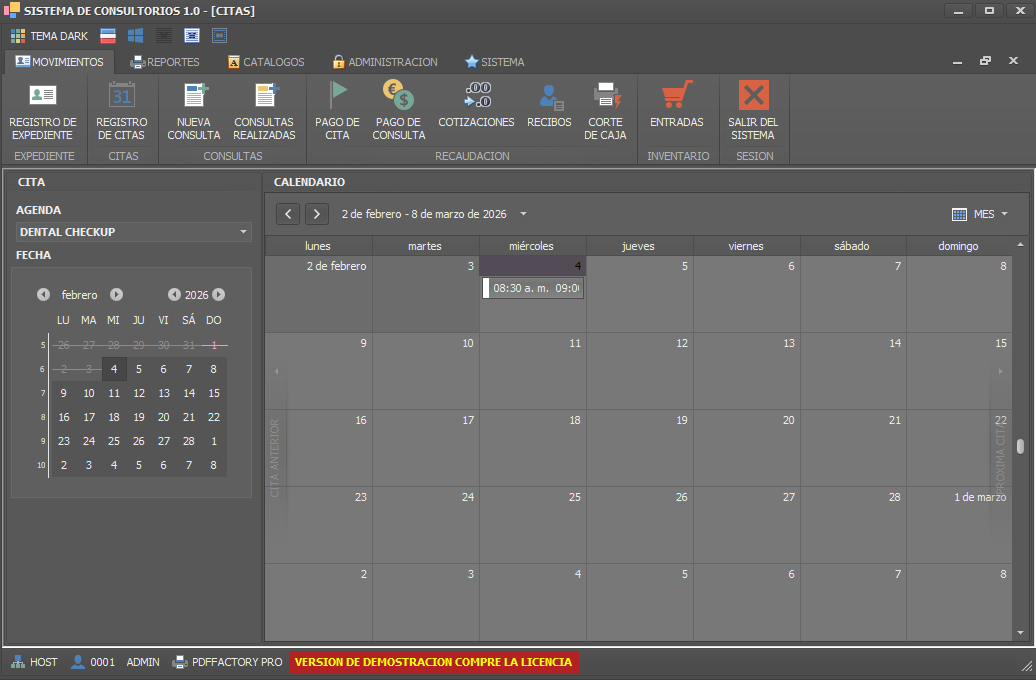Select Pago de Cita flag icon
Viewport: 1036px width, 680px height.
tap(338, 96)
